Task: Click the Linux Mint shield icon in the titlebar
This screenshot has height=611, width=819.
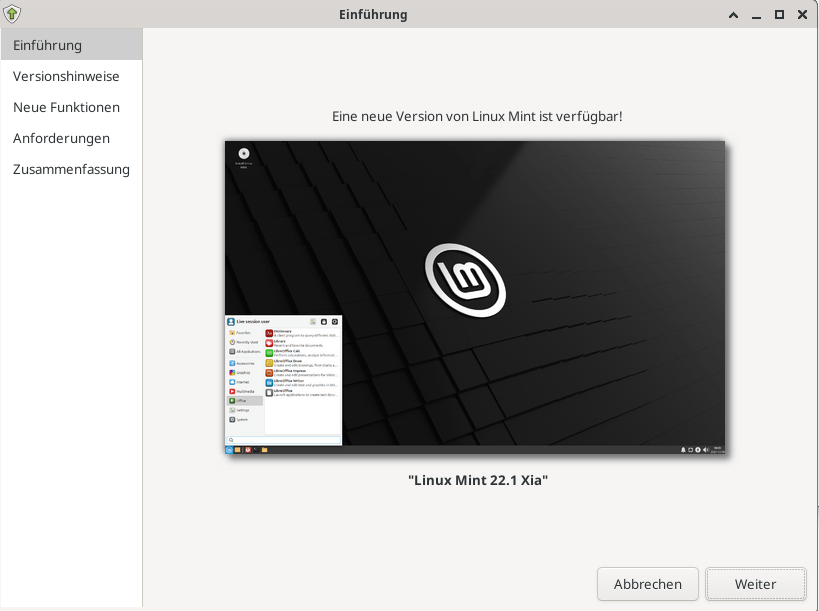Action: point(14,14)
